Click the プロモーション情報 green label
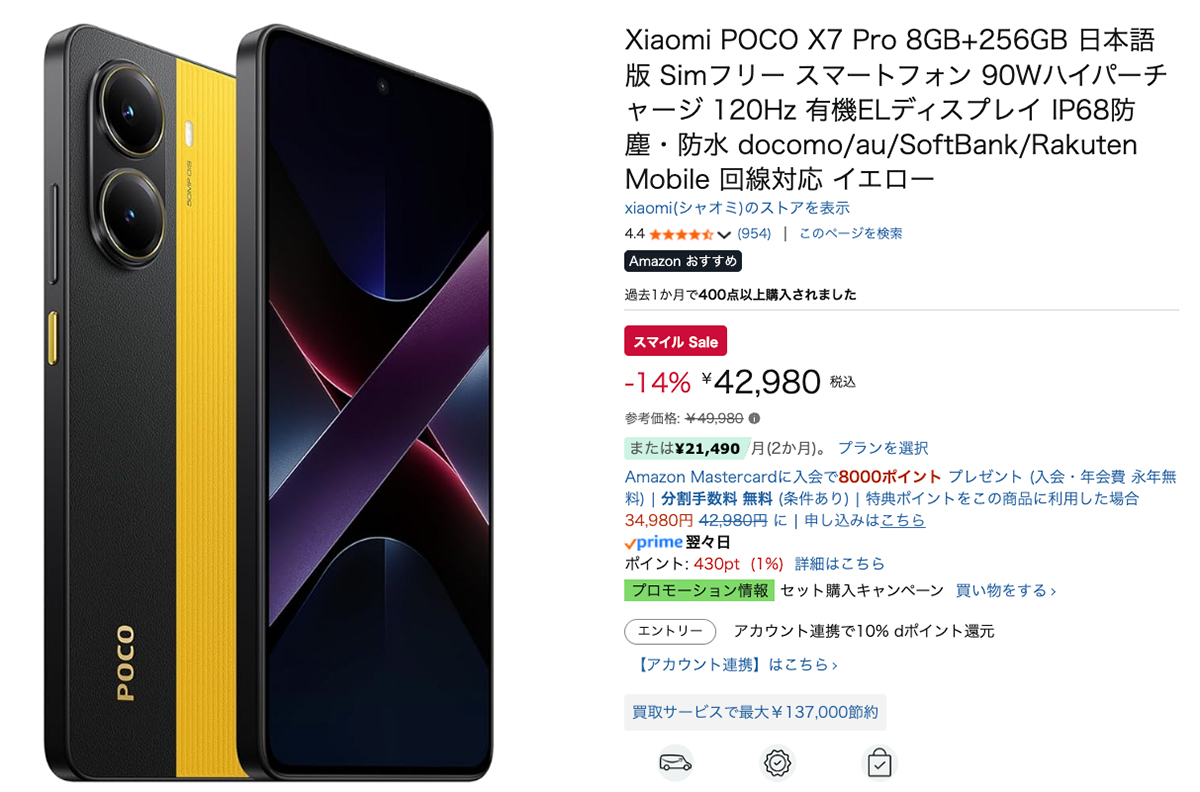The width and height of the screenshot is (1200, 792). pyautogui.click(x=699, y=590)
